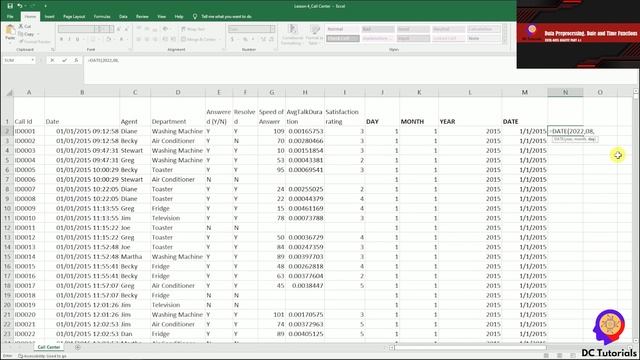Viewport: 640px width, 360px height.
Task: Open Format as Table
Action: [x=314, y=34]
